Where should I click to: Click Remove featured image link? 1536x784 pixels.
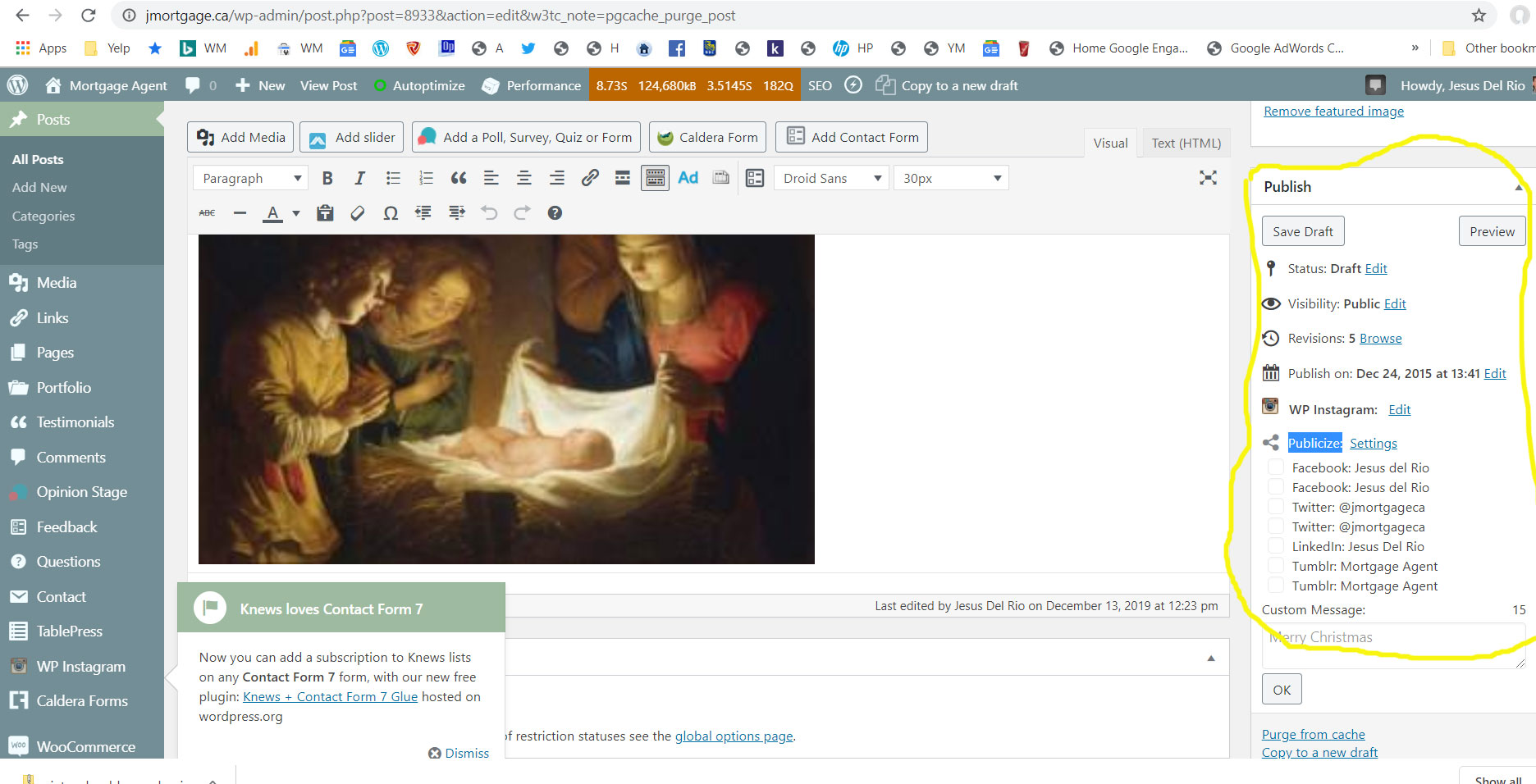(1333, 111)
